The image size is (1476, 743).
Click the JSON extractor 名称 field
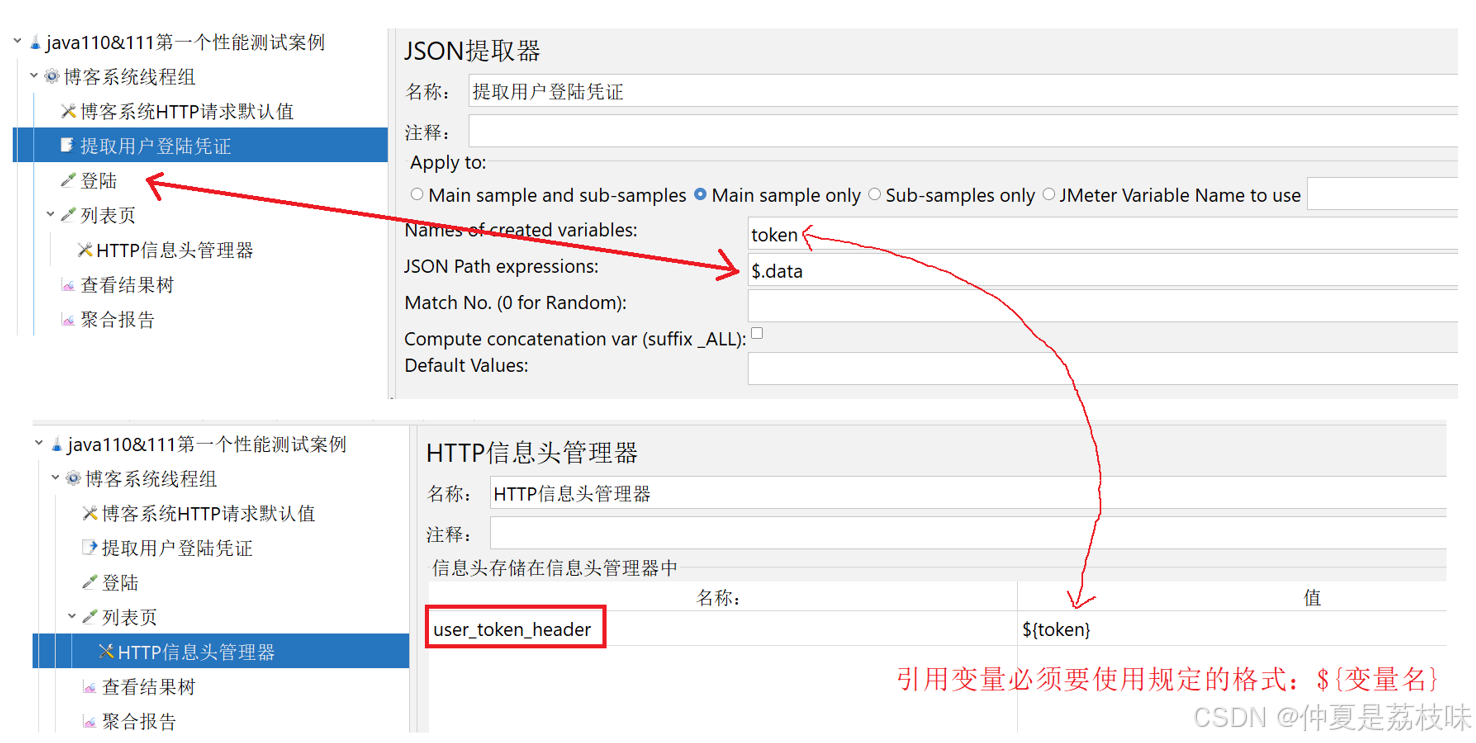963,92
